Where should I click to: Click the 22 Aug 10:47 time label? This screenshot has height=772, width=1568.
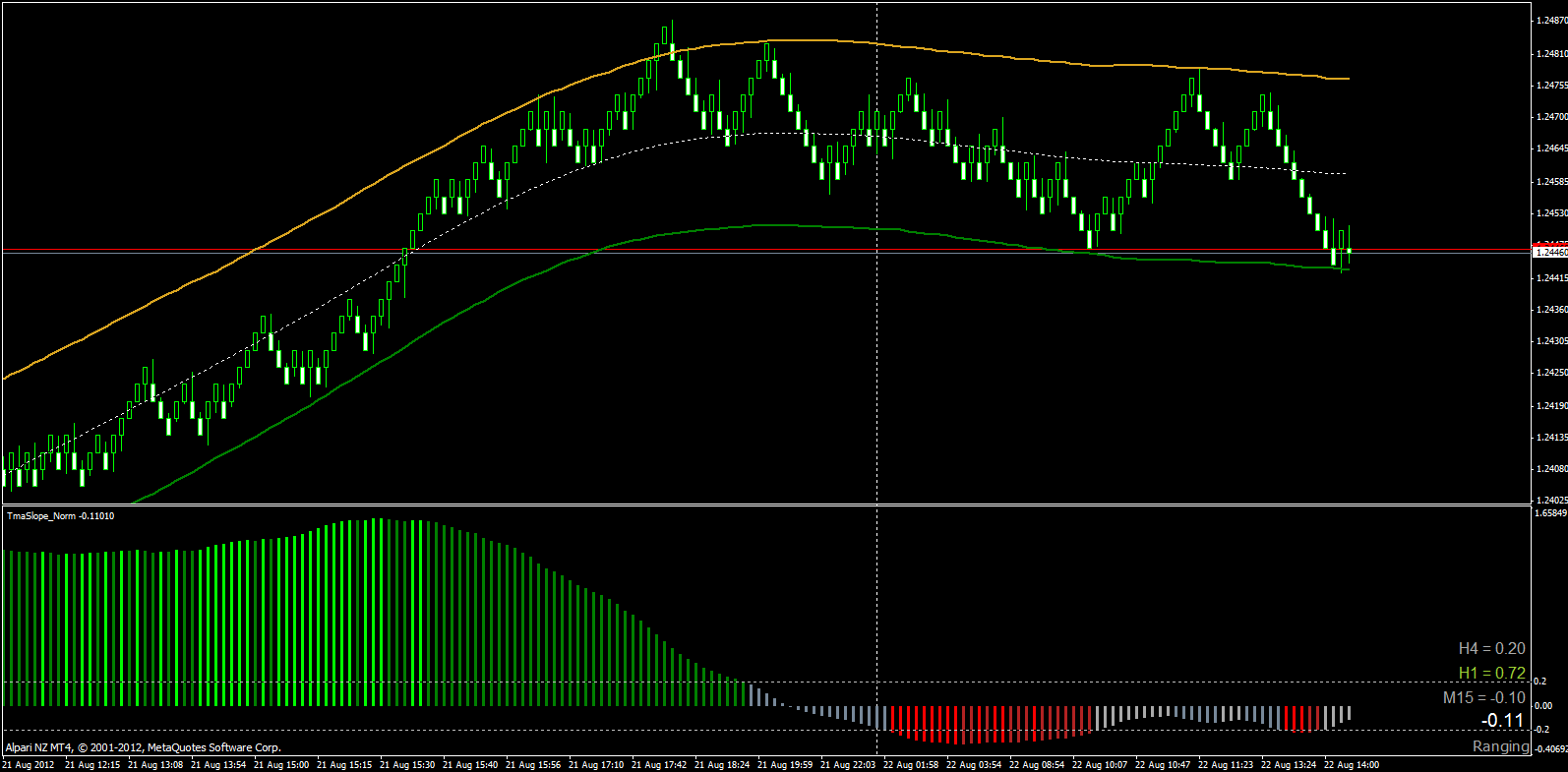pyautogui.click(x=1163, y=764)
